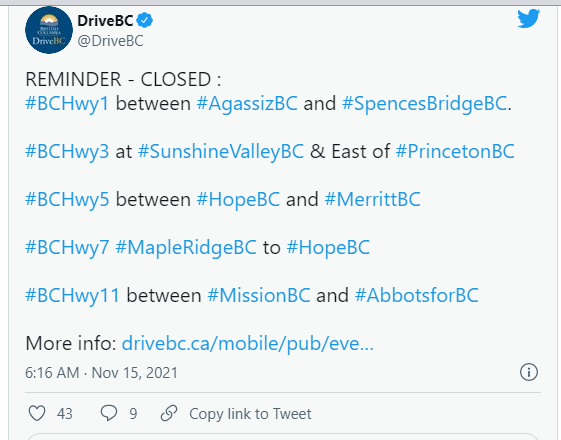Open the #PrincetonBC hashtag
This screenshot has height=440, width=561.
tap(455, 151)
